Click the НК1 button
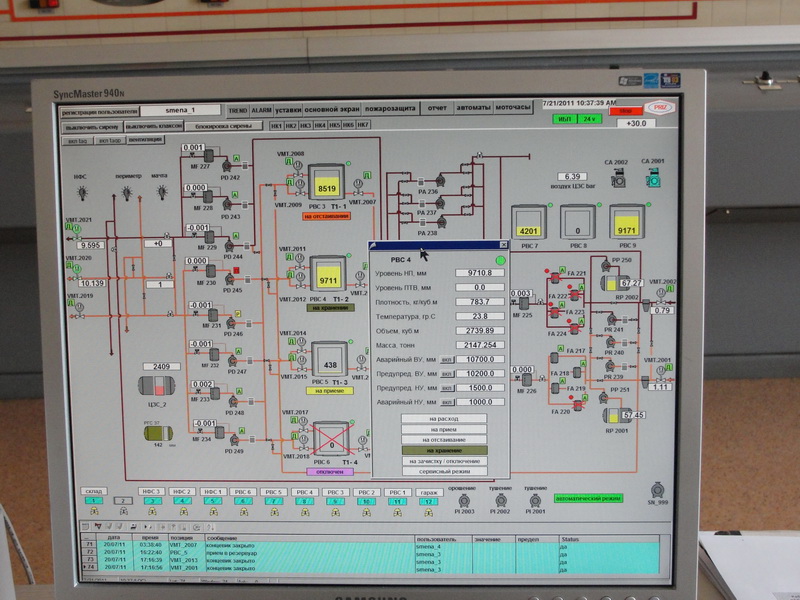The height and width of the screenshot is (600, 800). tap(276, 125)
